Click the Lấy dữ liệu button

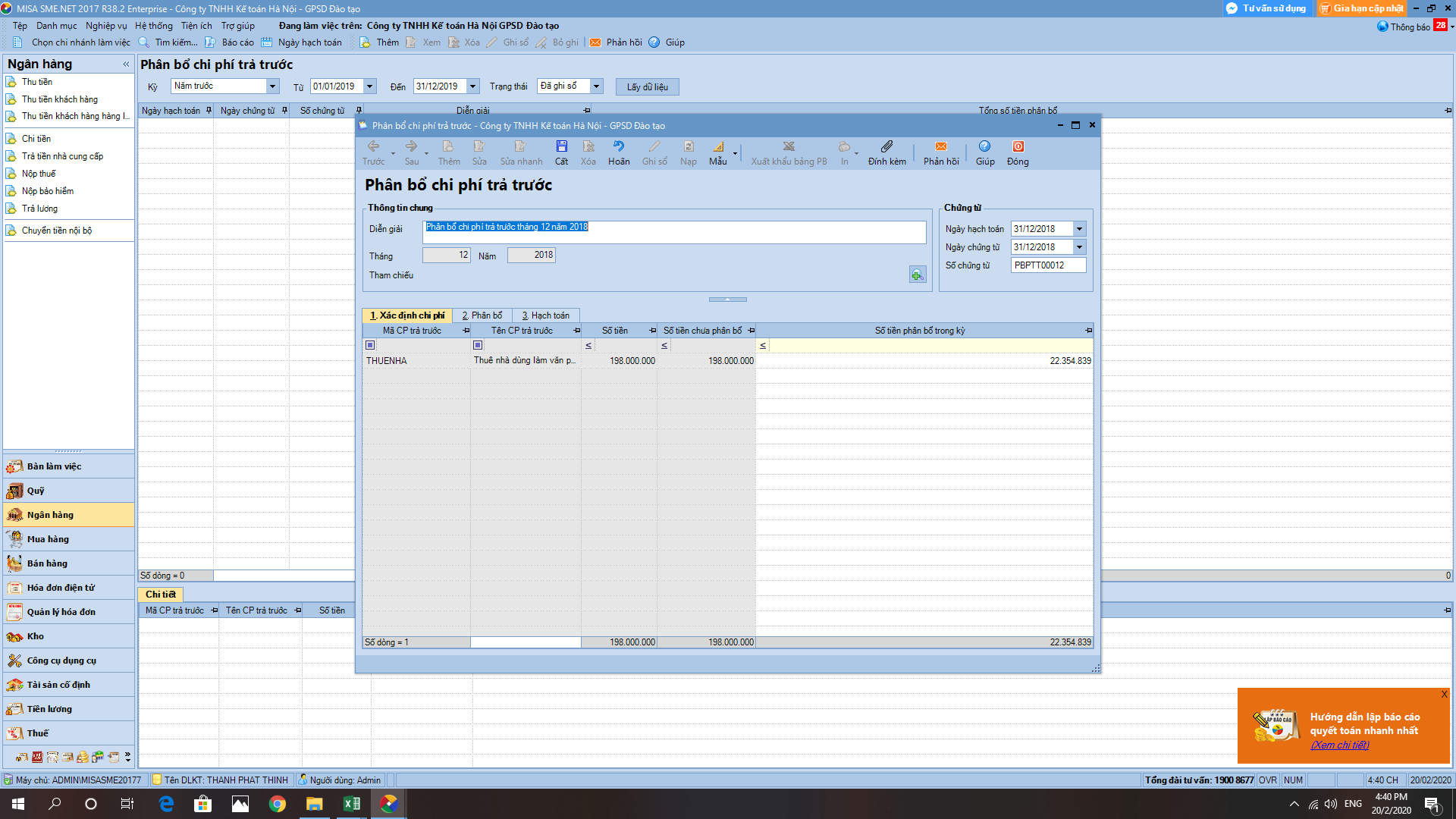point(647,87)
